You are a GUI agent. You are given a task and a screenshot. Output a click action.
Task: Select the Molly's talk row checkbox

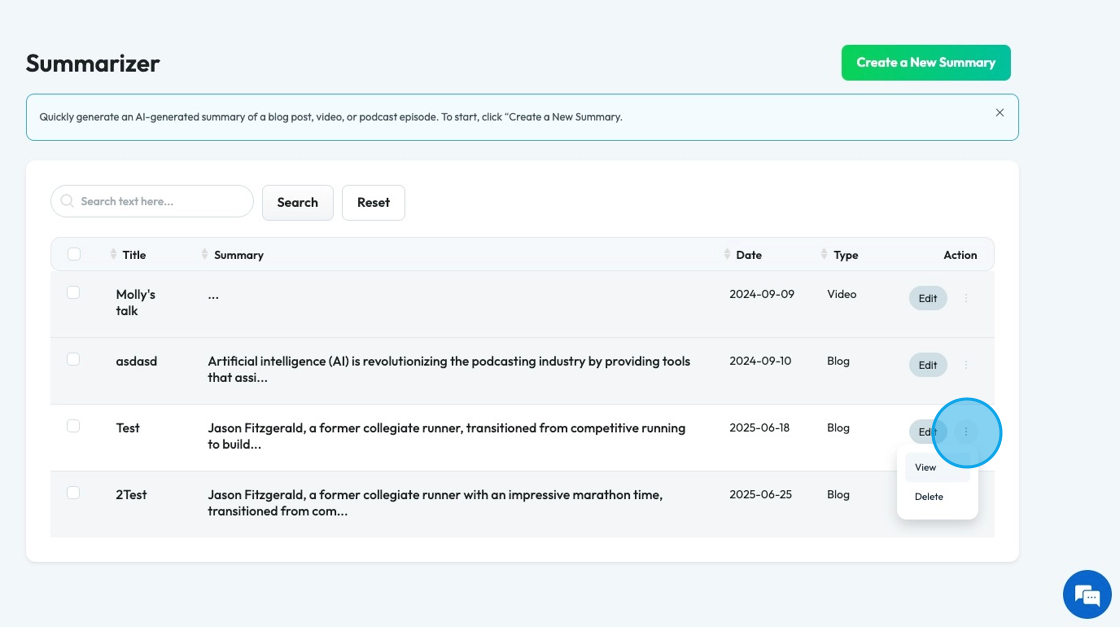click(x=73, y=293)
